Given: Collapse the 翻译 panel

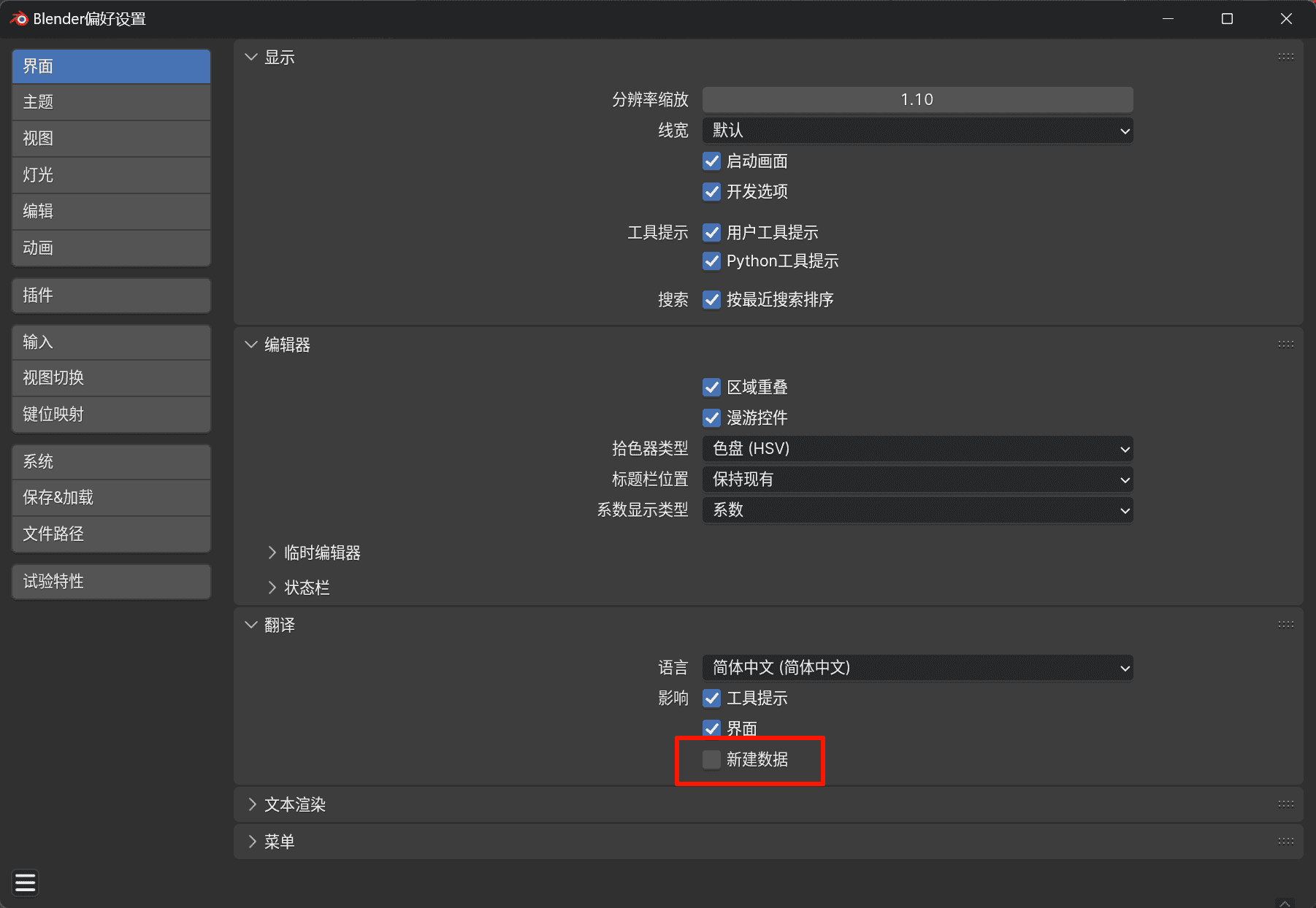Looking at the screenshot, I should pyautogui.click(x=251, y=625).
